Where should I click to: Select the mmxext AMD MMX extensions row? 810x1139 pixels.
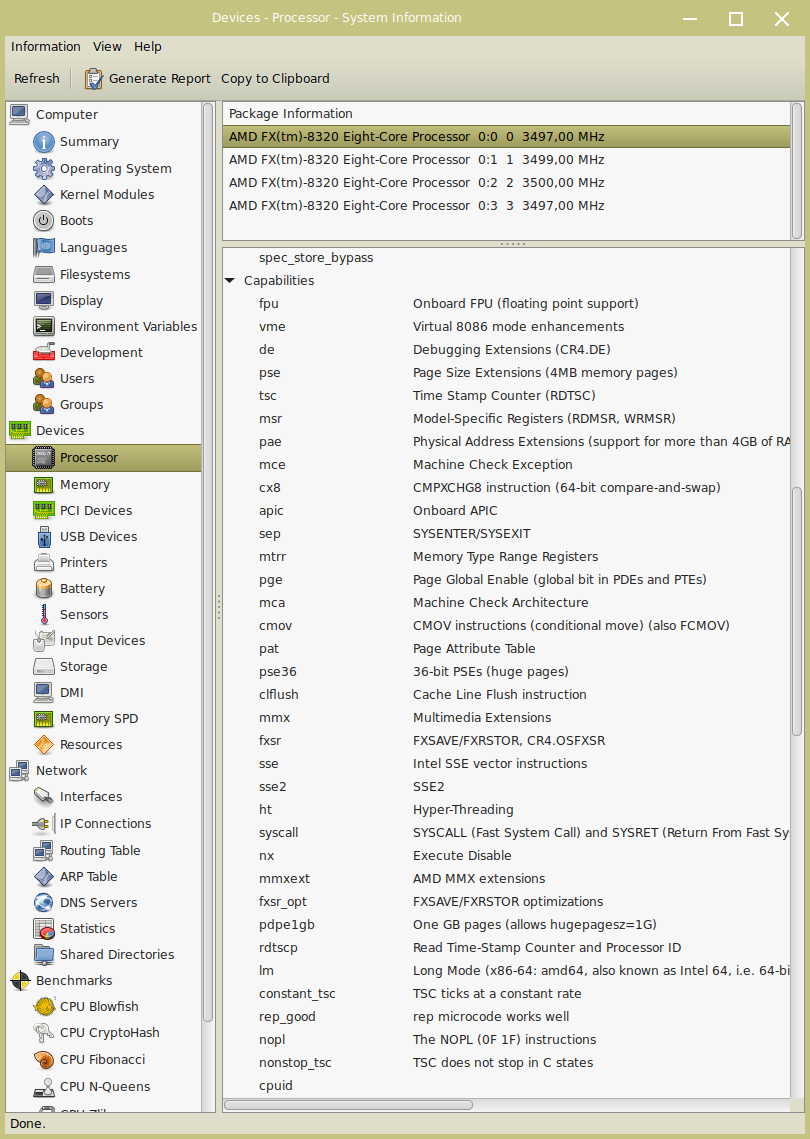pyautogui.click(x=506, y=878)
